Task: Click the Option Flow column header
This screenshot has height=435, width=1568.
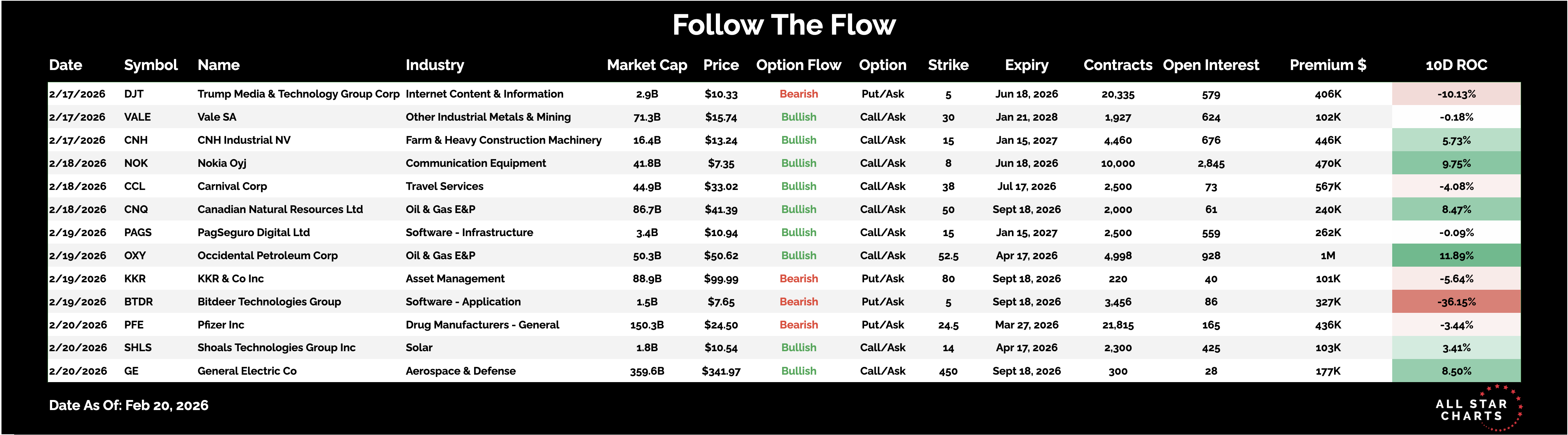Action: point(798,65)
